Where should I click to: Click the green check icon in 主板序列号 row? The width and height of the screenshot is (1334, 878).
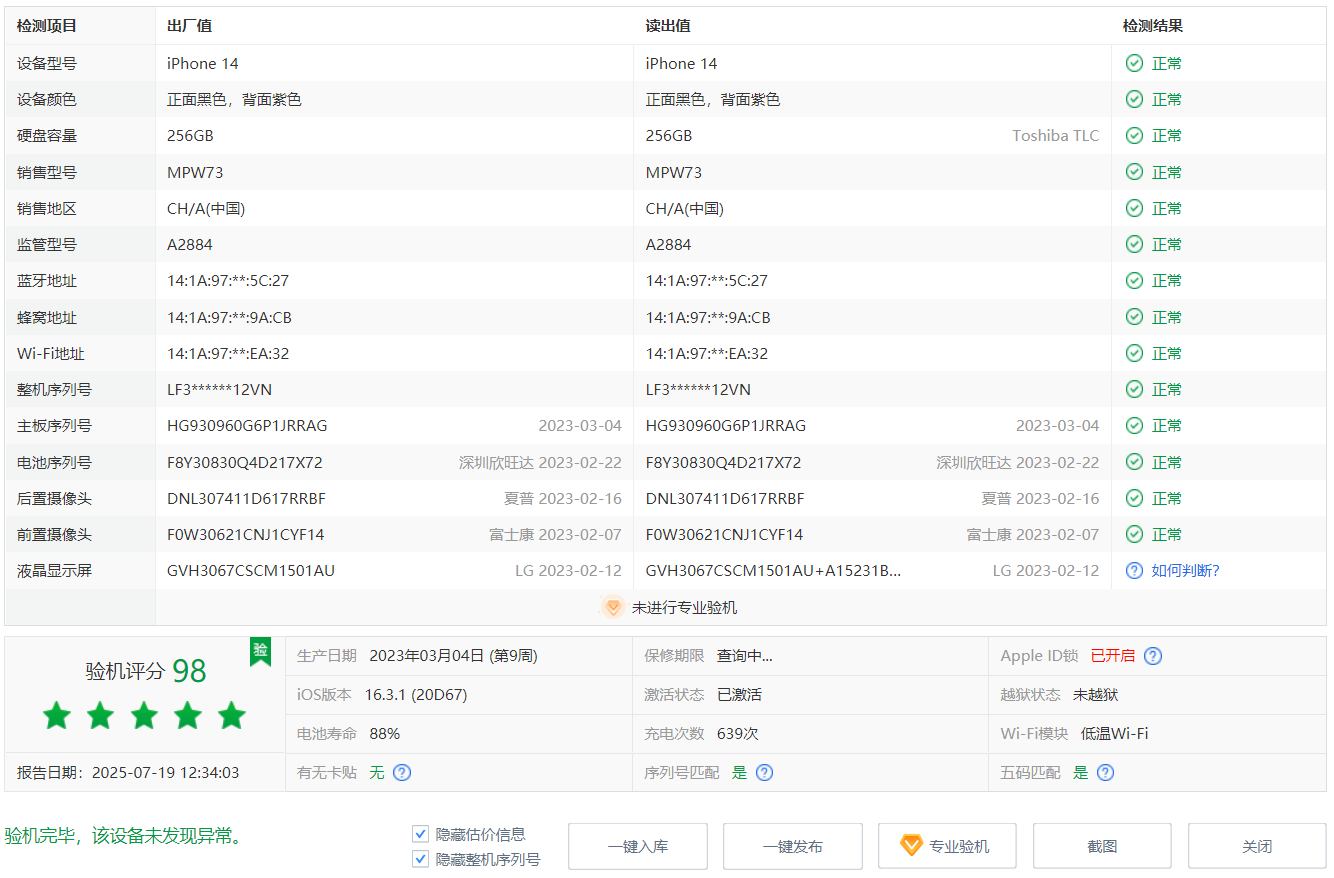coord(1134,425)
